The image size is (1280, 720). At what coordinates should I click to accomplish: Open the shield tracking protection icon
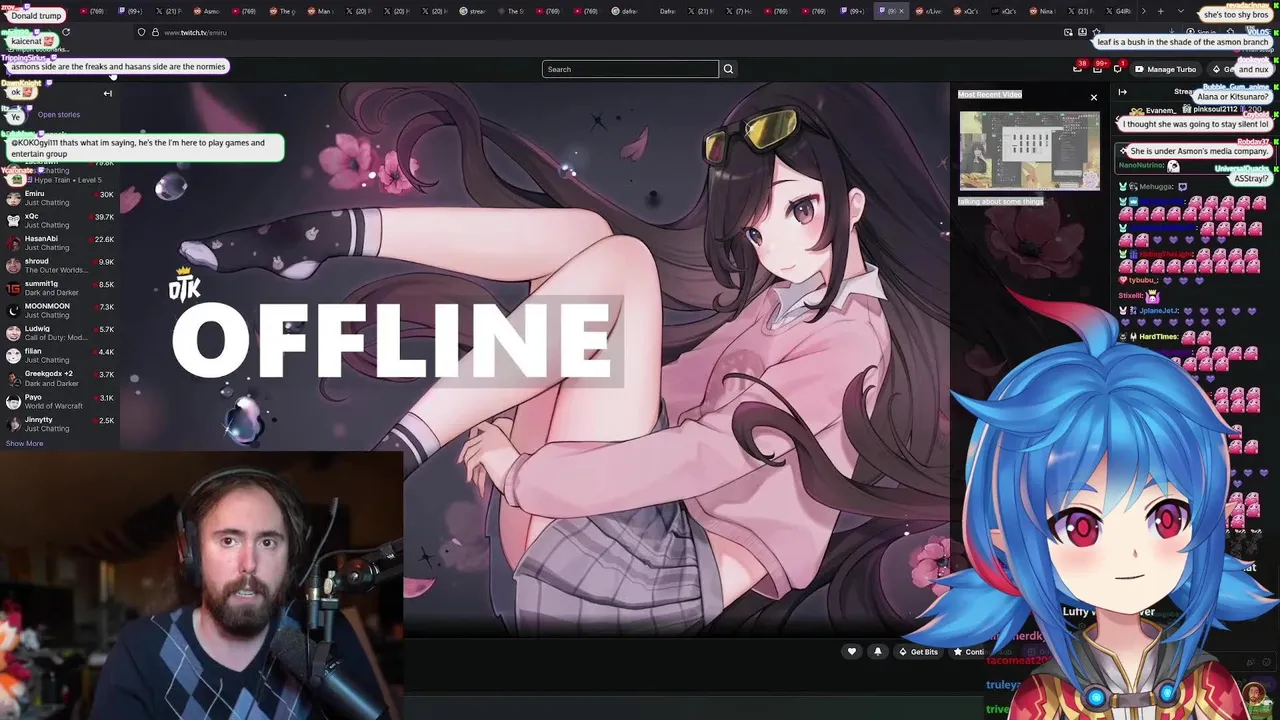[x=141, y=32]
